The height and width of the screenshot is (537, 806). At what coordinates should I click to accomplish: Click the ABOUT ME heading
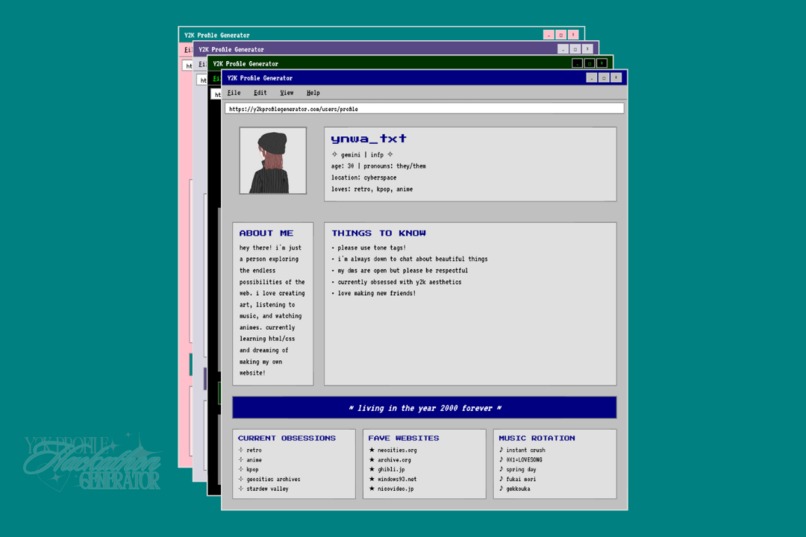[x=266, y=233]
